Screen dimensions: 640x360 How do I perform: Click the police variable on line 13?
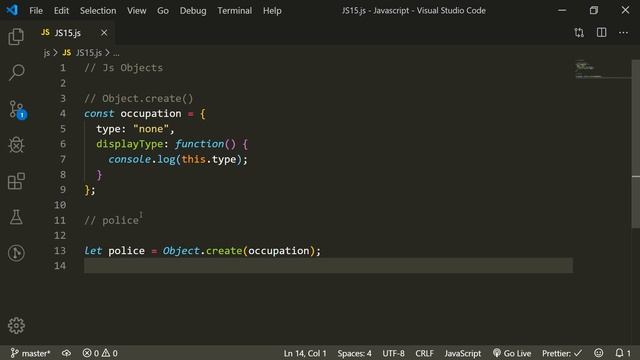click(127, 251)
